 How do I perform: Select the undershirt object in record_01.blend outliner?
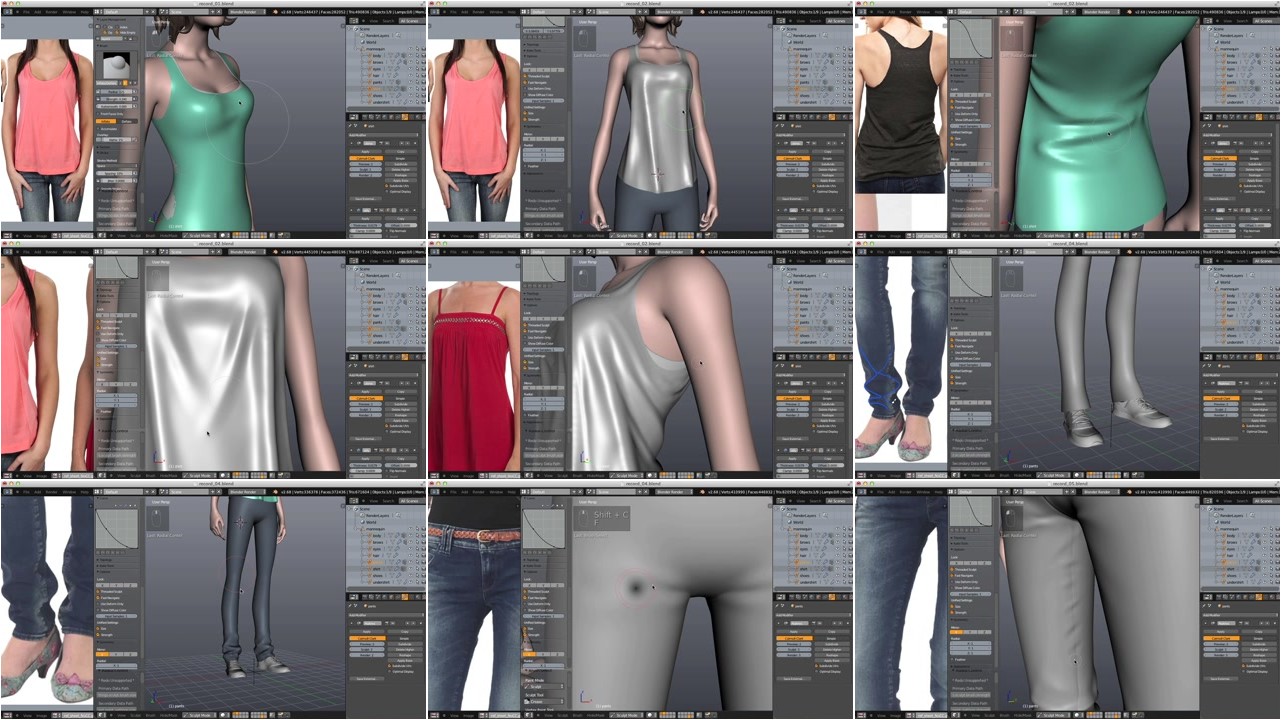coord(381,102)
